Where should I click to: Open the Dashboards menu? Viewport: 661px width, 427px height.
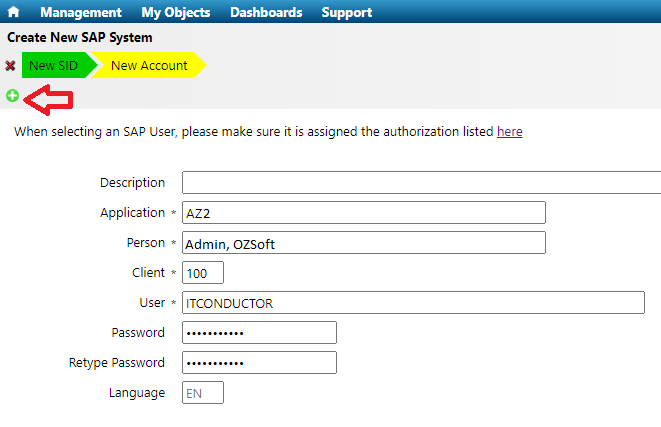[266, 12]
